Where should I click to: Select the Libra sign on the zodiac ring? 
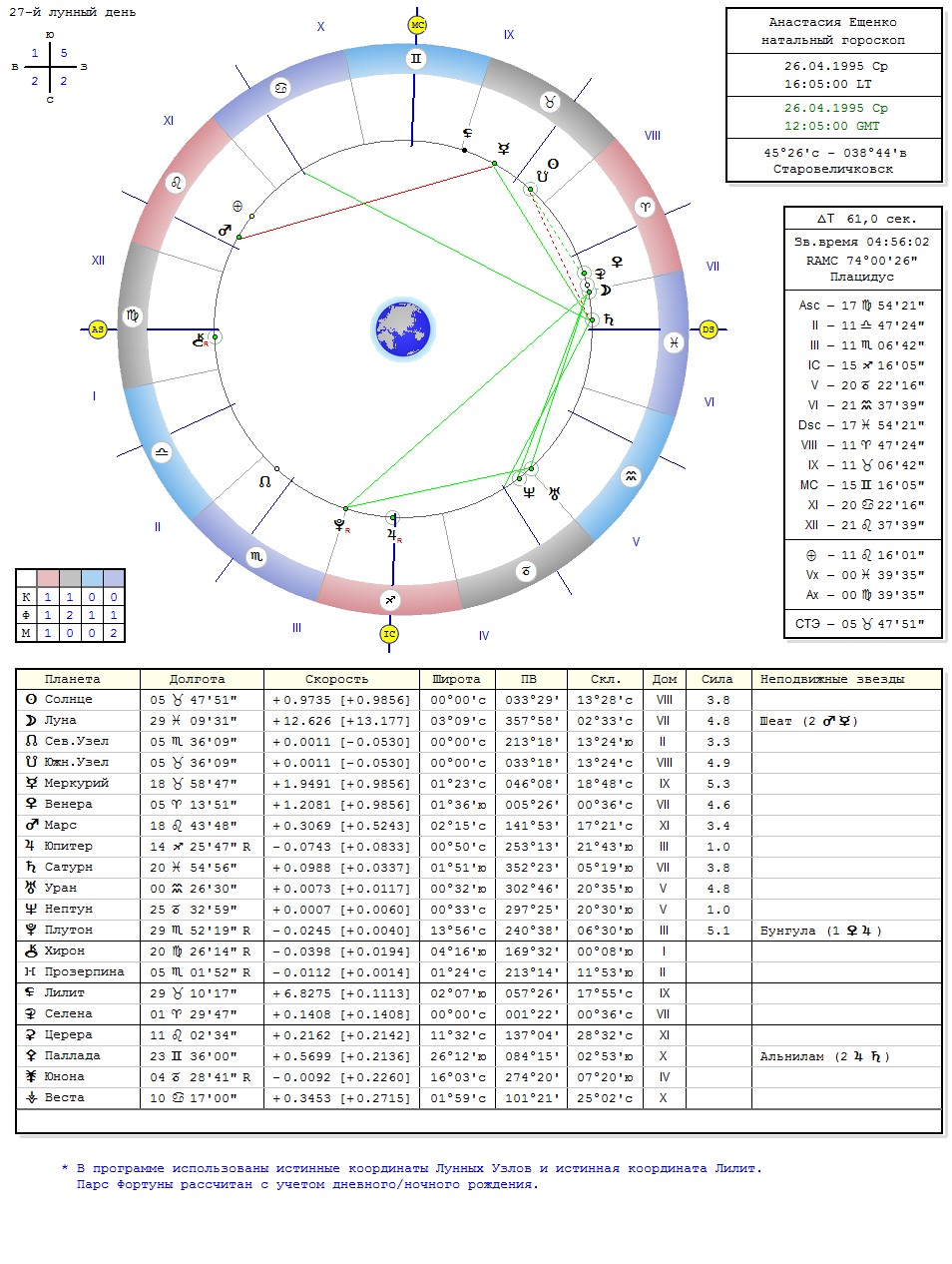click(161, 452)
